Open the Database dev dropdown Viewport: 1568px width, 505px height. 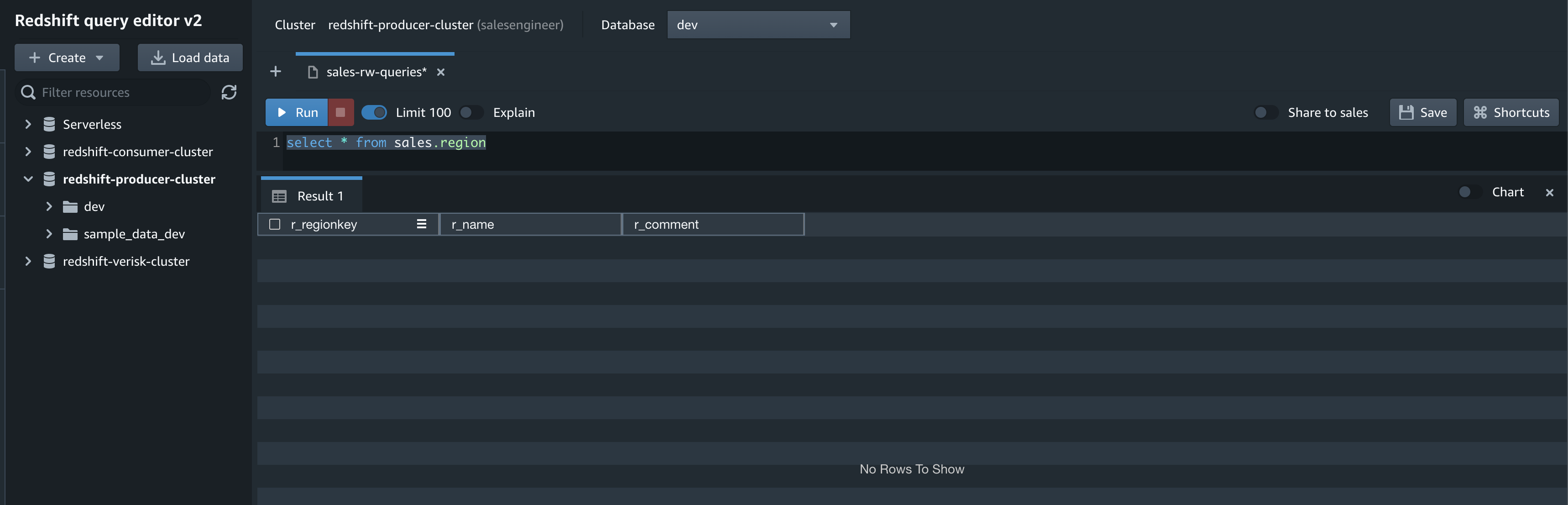click(x=758, y=25)
